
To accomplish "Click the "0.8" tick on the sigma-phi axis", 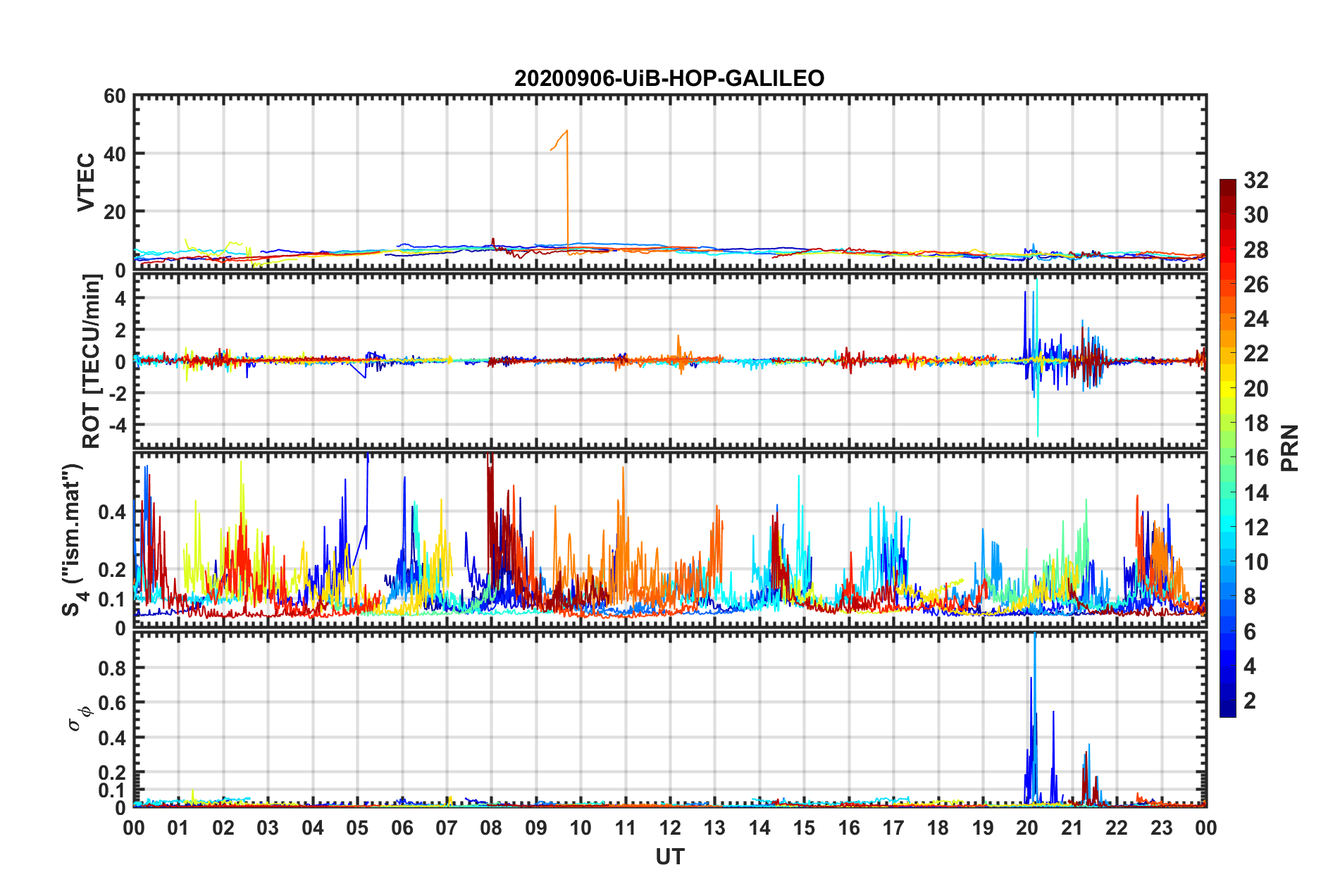I will [x=112, y=668].
